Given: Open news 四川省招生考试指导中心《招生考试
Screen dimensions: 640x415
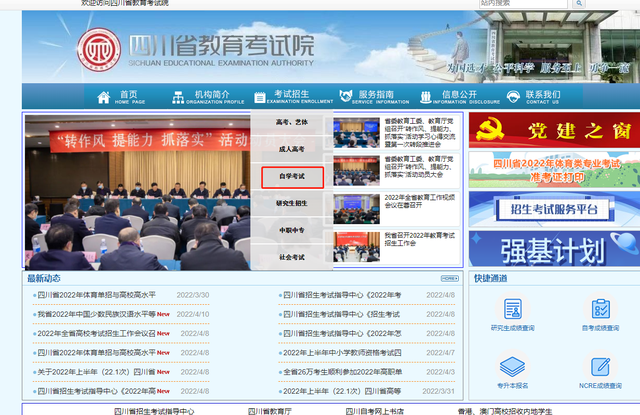Looking at the screenshot, I should pyautogui.click(x=341, y=314).
